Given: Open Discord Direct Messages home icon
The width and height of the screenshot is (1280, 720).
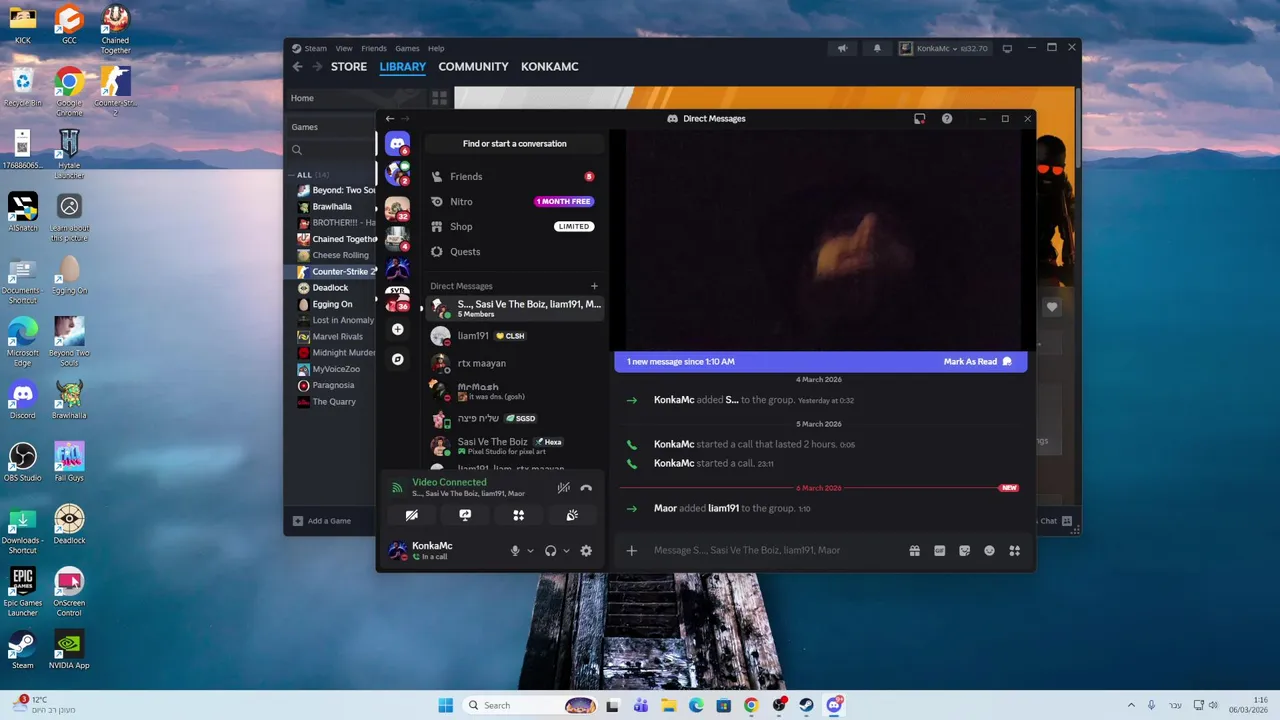Looking at the screenshot, I should (397, 143).
